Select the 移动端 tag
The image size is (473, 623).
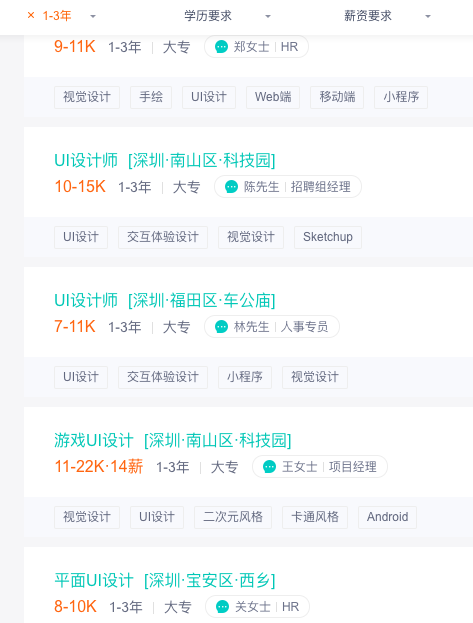(x=337, y=97)
